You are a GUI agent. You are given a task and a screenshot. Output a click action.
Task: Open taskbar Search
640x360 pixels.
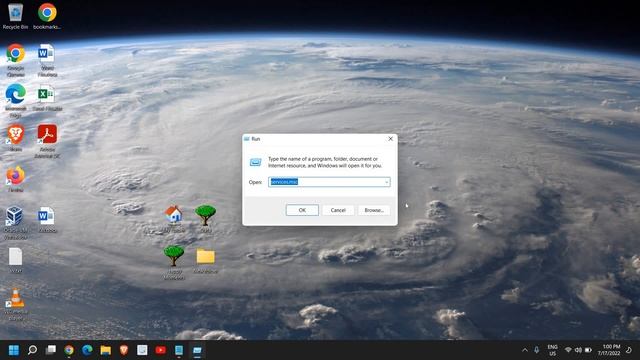pos(32,350)
